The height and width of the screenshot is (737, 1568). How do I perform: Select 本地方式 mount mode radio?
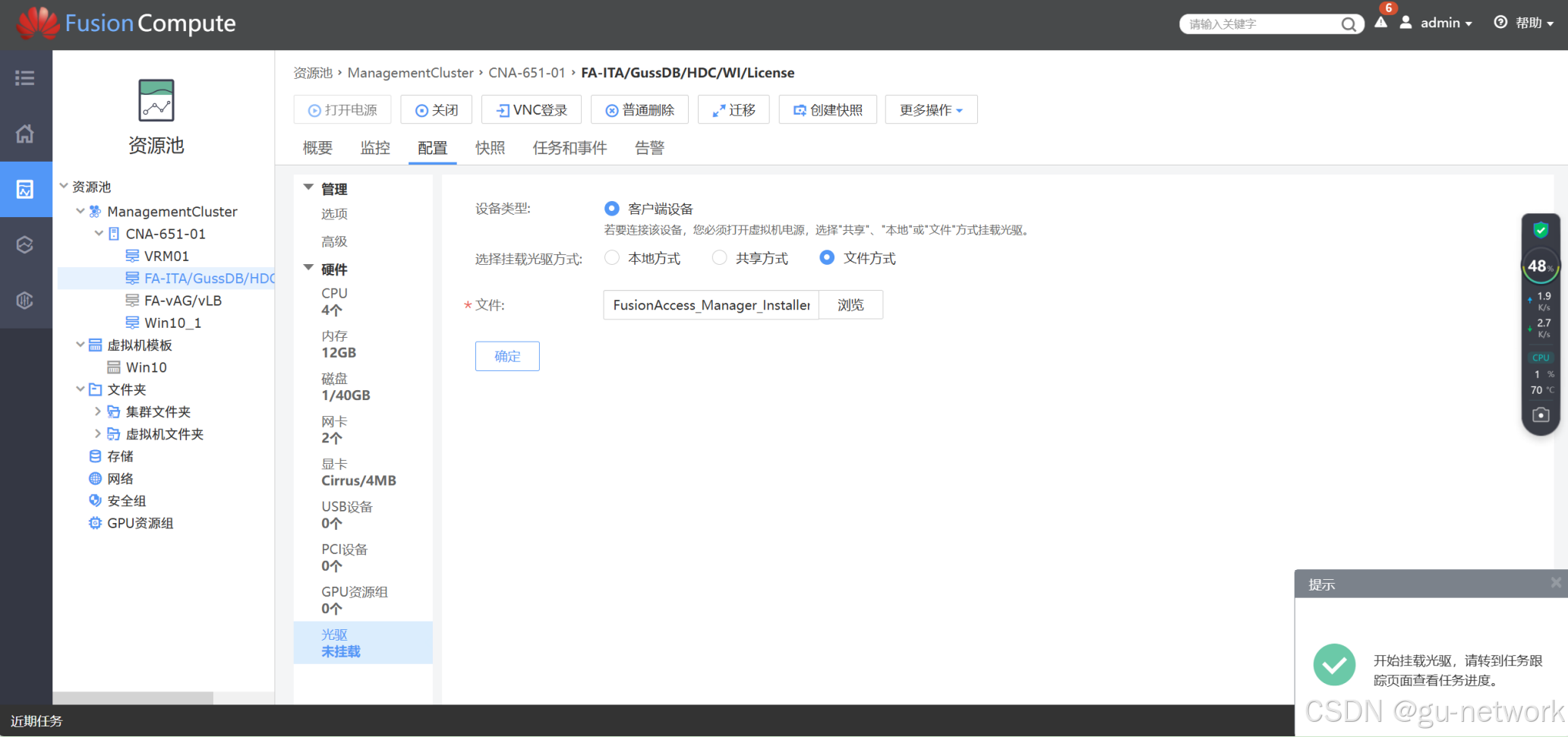pos(612,258)
